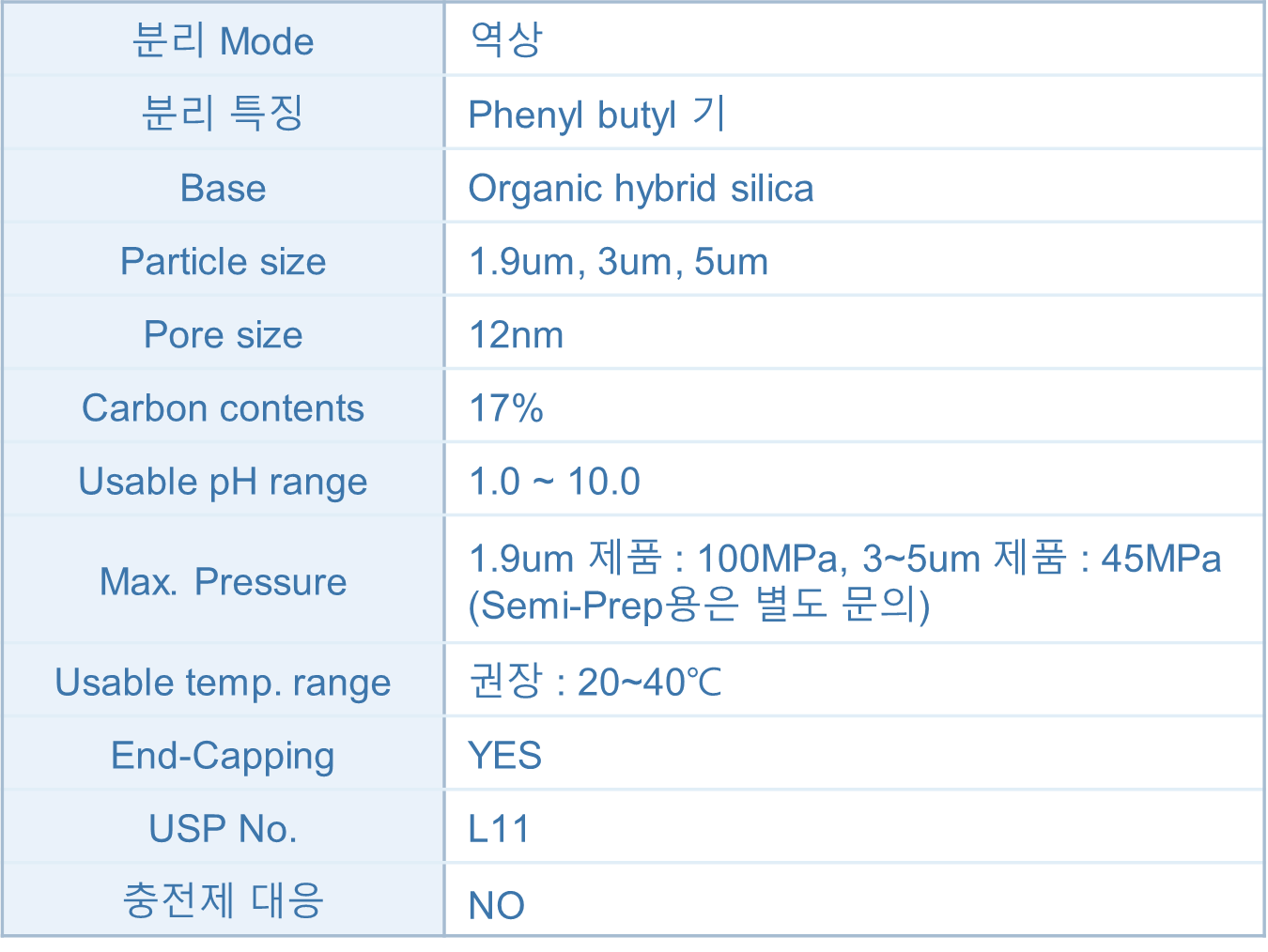Viewport: 1268px width, 952px height.
Task: Click the 'Usable temp. range' label
Action: 223,683
